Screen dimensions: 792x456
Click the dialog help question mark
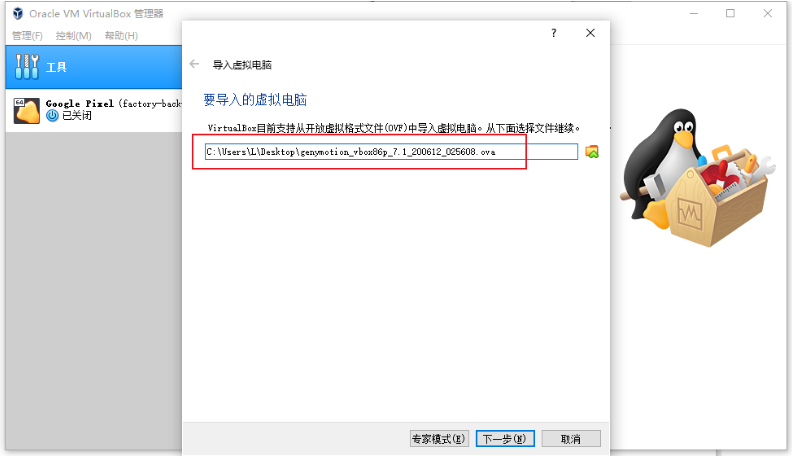pos(554,33)
